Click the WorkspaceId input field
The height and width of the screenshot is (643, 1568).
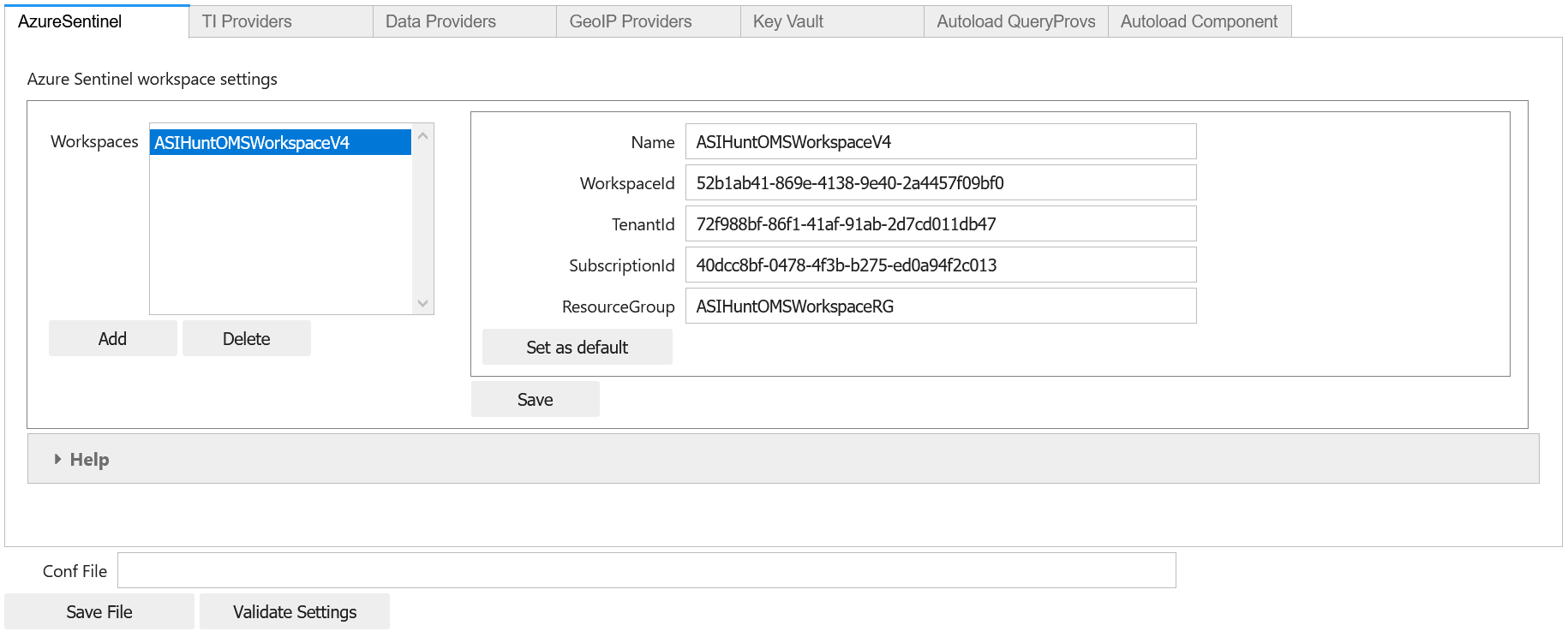click(941, 183)
